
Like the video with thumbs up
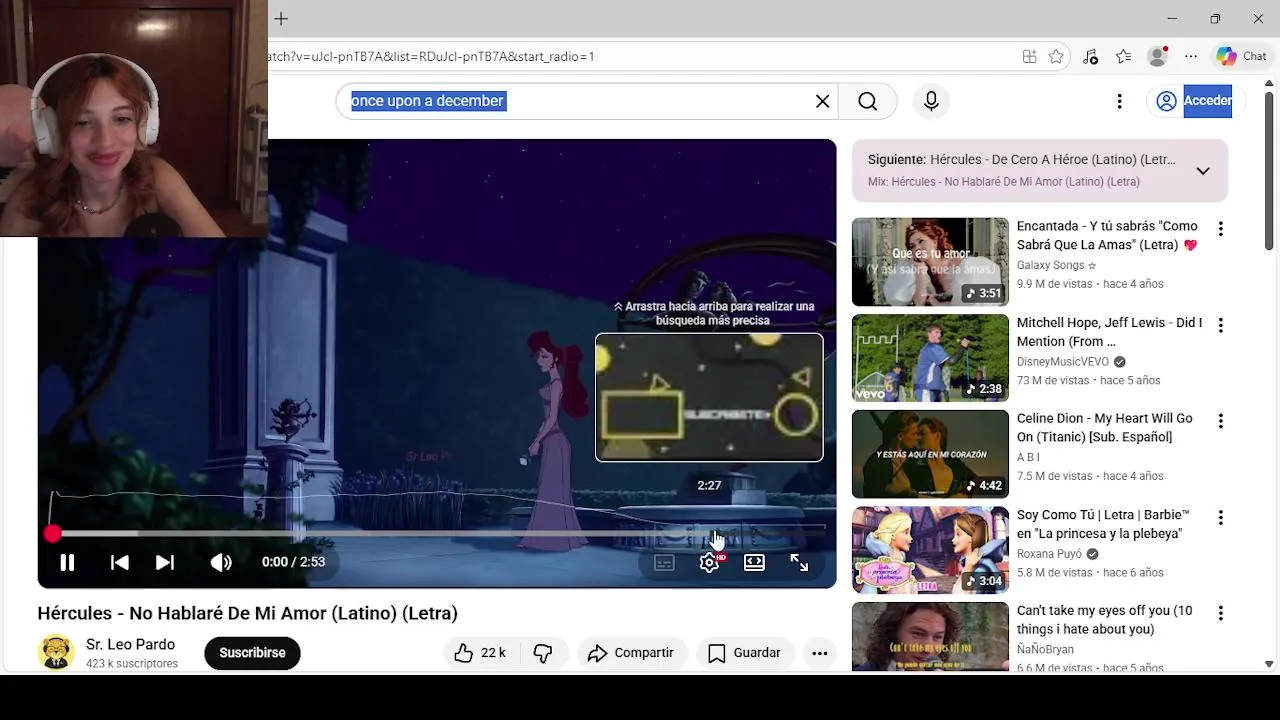tap(480, 653)
